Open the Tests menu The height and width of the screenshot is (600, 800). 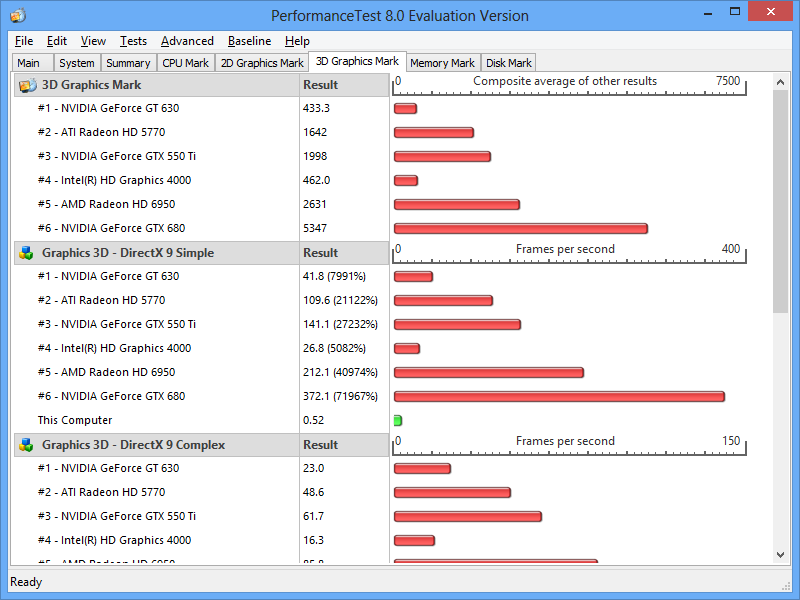[x=133, y=41]
